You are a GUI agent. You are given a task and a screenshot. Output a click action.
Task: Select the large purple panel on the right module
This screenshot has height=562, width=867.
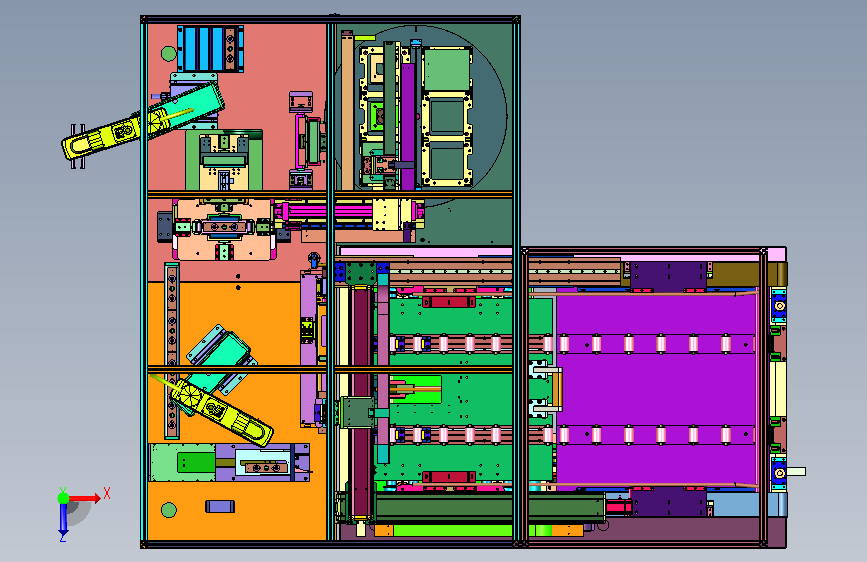pos(656,389)
